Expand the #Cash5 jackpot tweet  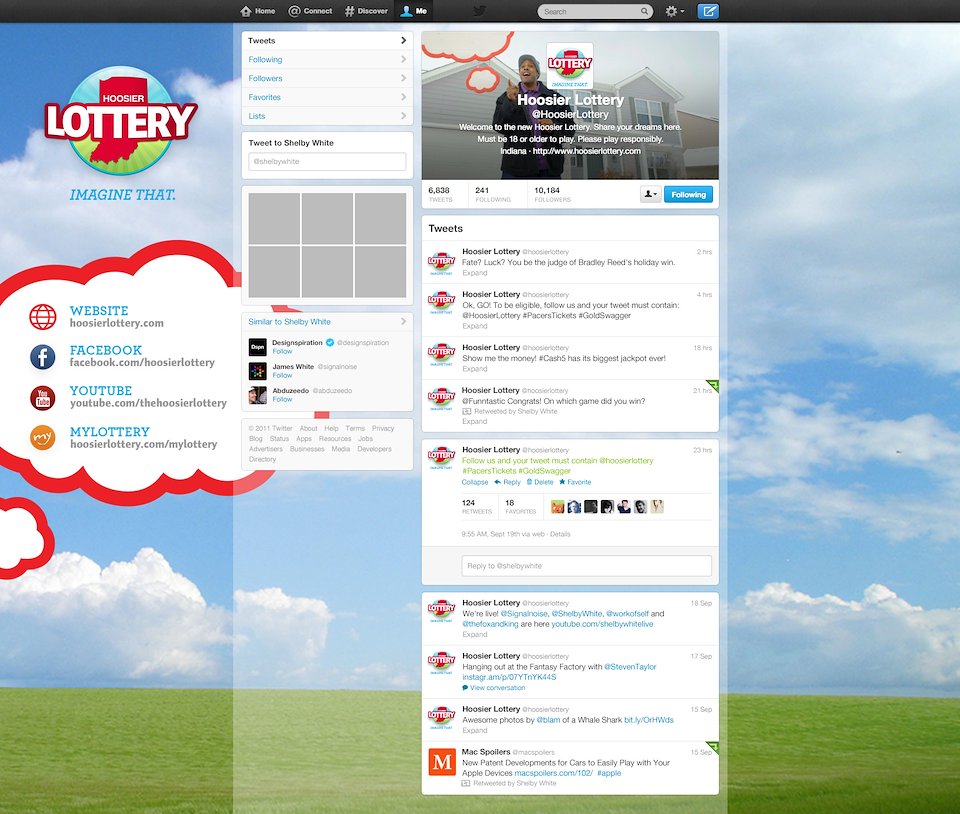click(x=474, y=369)
